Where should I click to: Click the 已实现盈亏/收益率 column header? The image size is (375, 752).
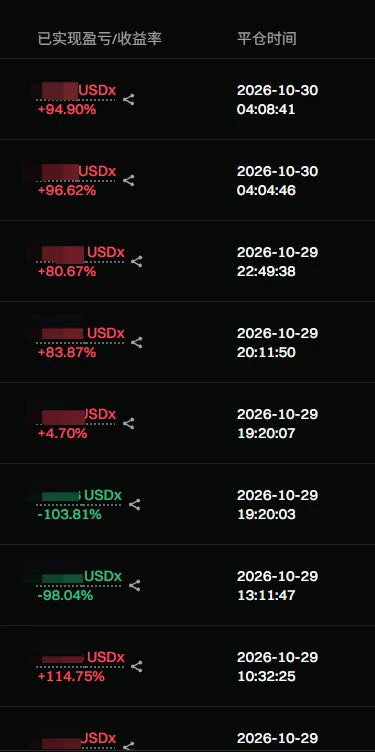pyautogui.click(x=100, y=39)
